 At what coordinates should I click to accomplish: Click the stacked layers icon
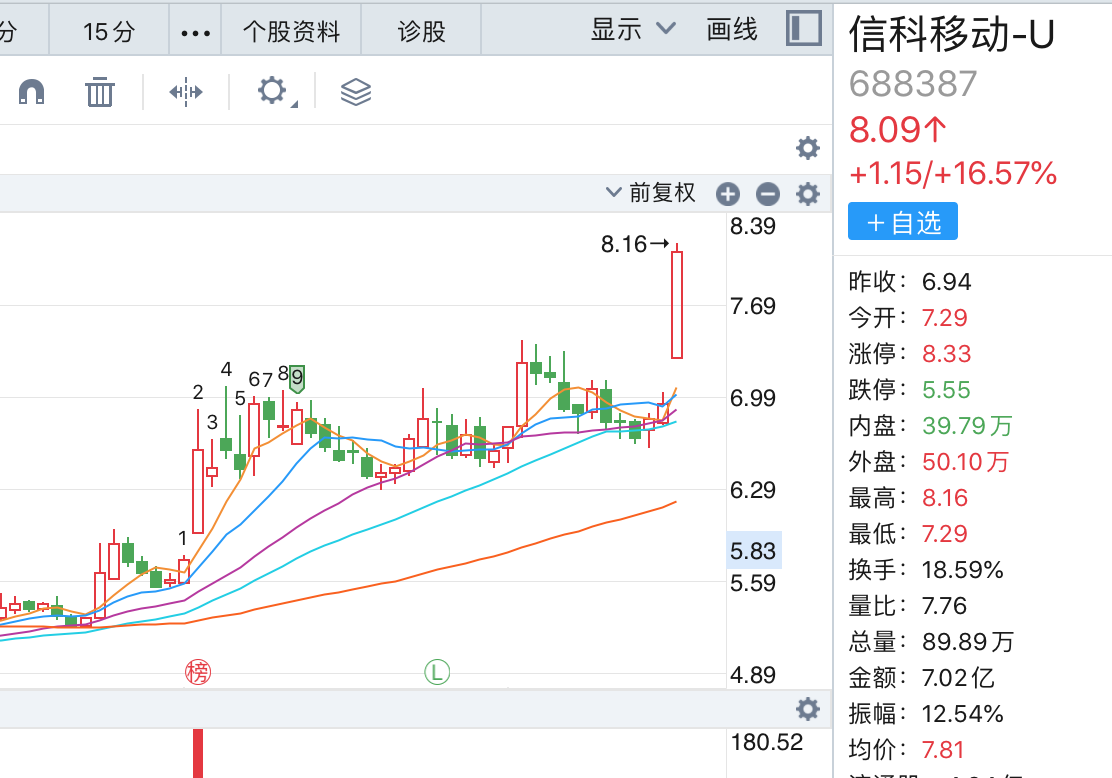pyautogui.click(x=356, y=92)
